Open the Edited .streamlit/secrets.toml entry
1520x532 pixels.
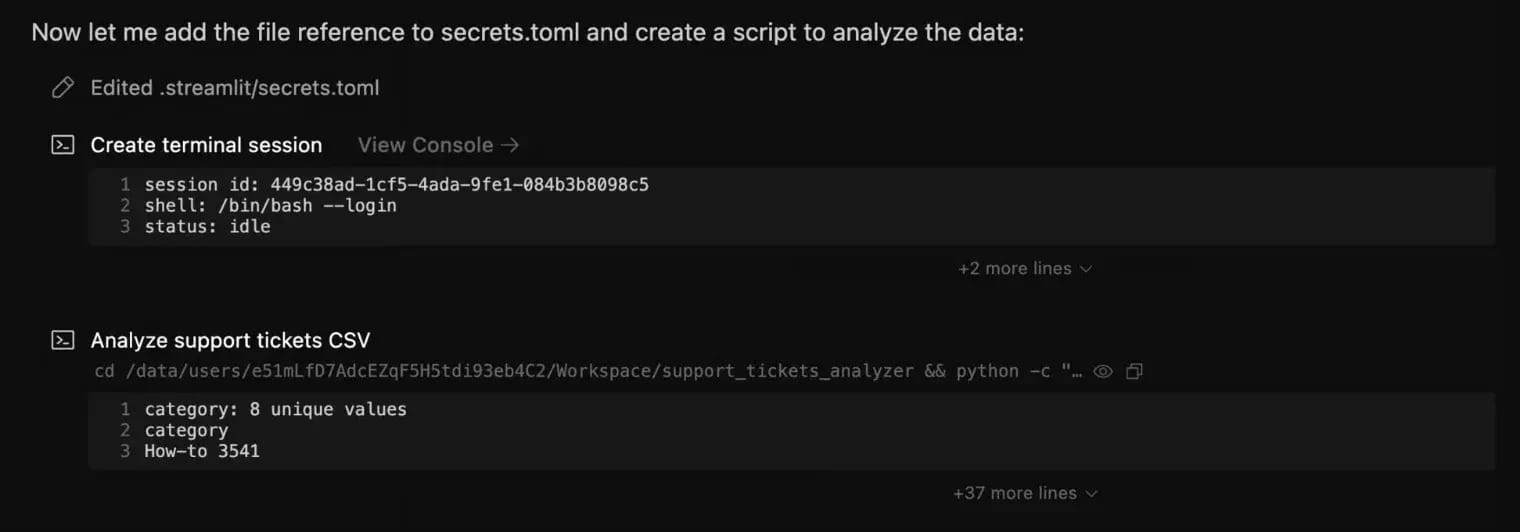click(x=235, y=88)
